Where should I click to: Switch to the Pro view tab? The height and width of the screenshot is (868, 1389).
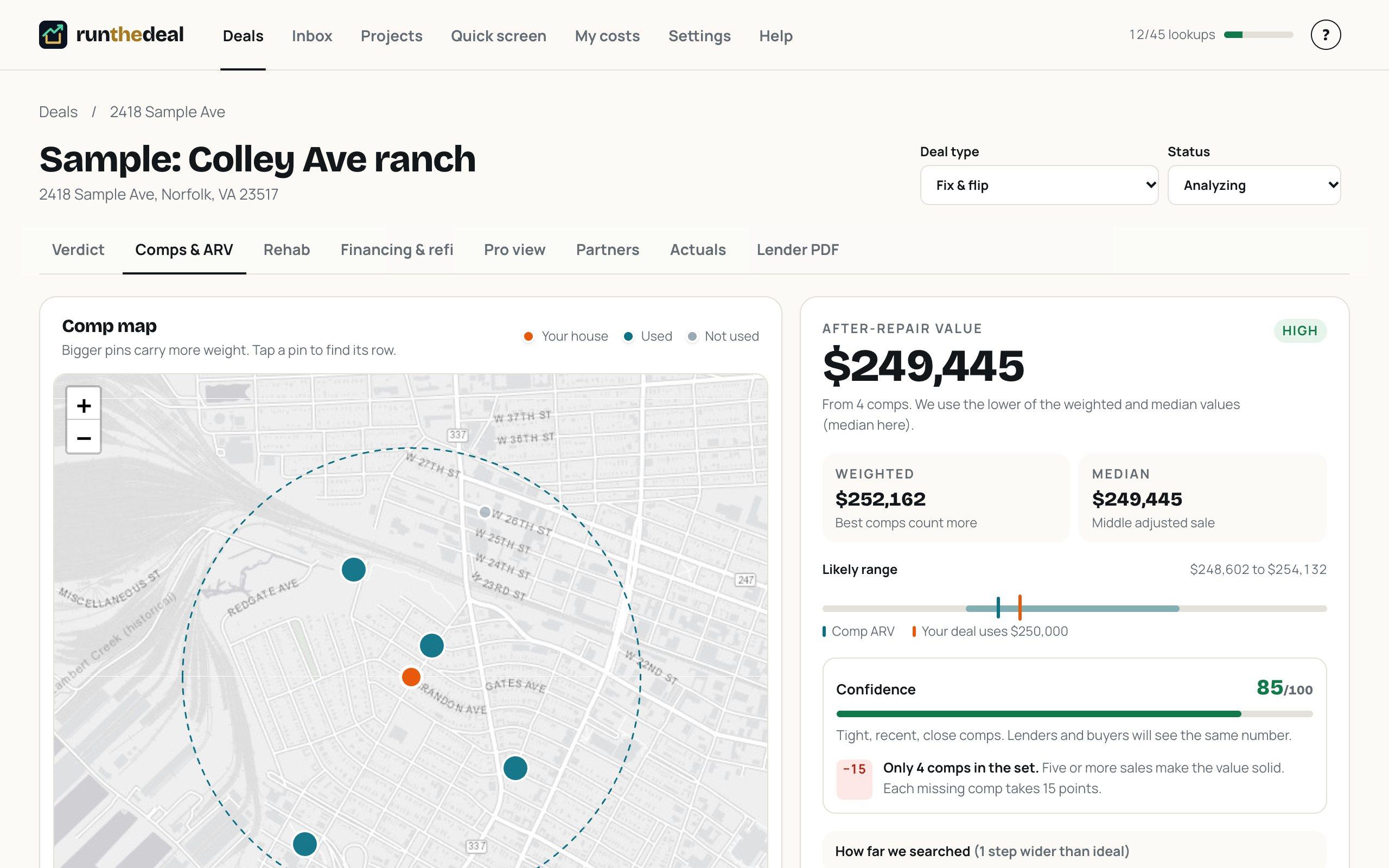pyautogui.click(x=514, y=250)
